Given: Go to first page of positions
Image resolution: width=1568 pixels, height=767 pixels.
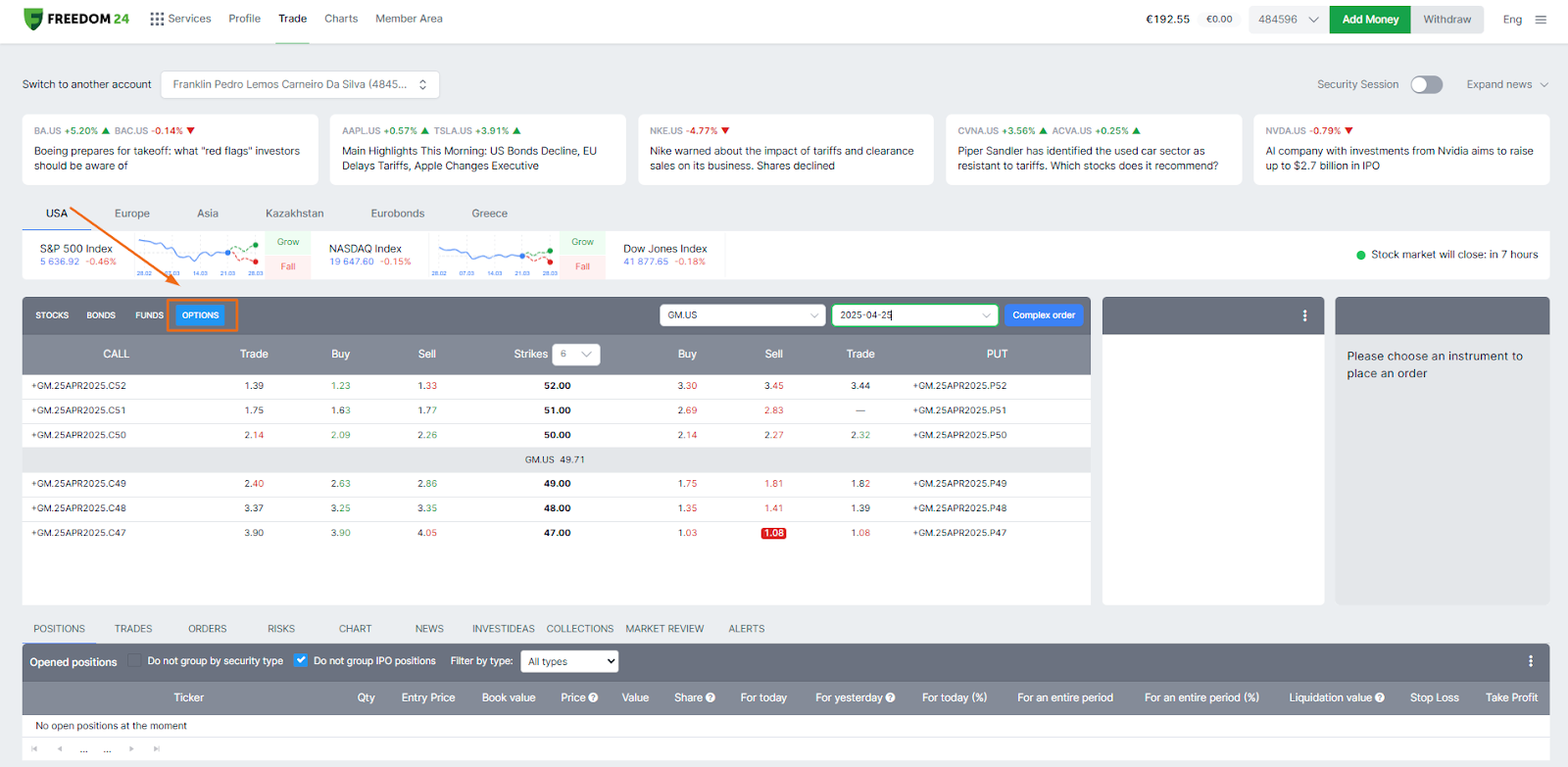Looking at the screenshot, I should [x=34, y=748].
